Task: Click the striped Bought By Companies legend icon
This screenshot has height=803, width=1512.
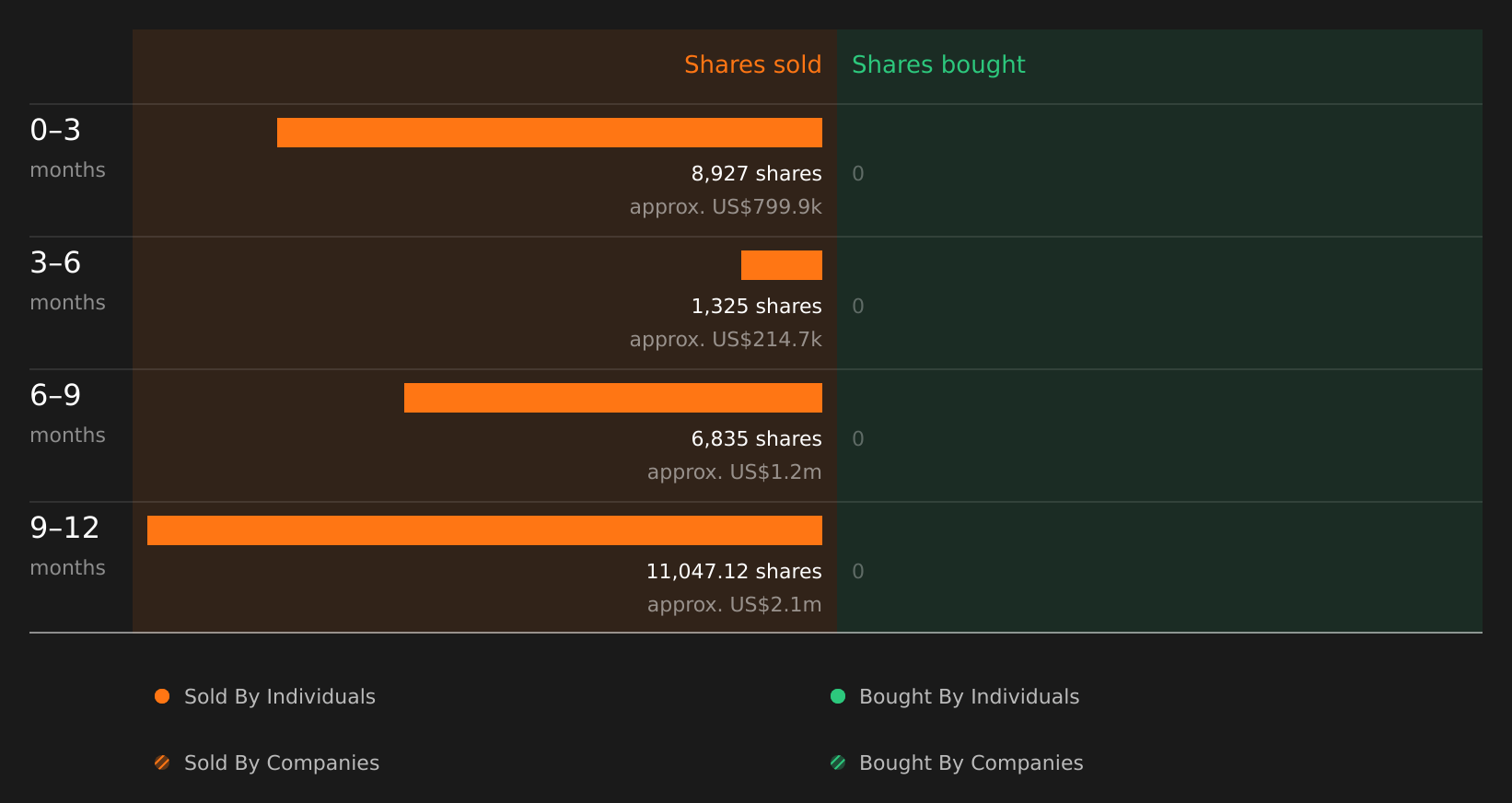Action: [x=838, y=762]
